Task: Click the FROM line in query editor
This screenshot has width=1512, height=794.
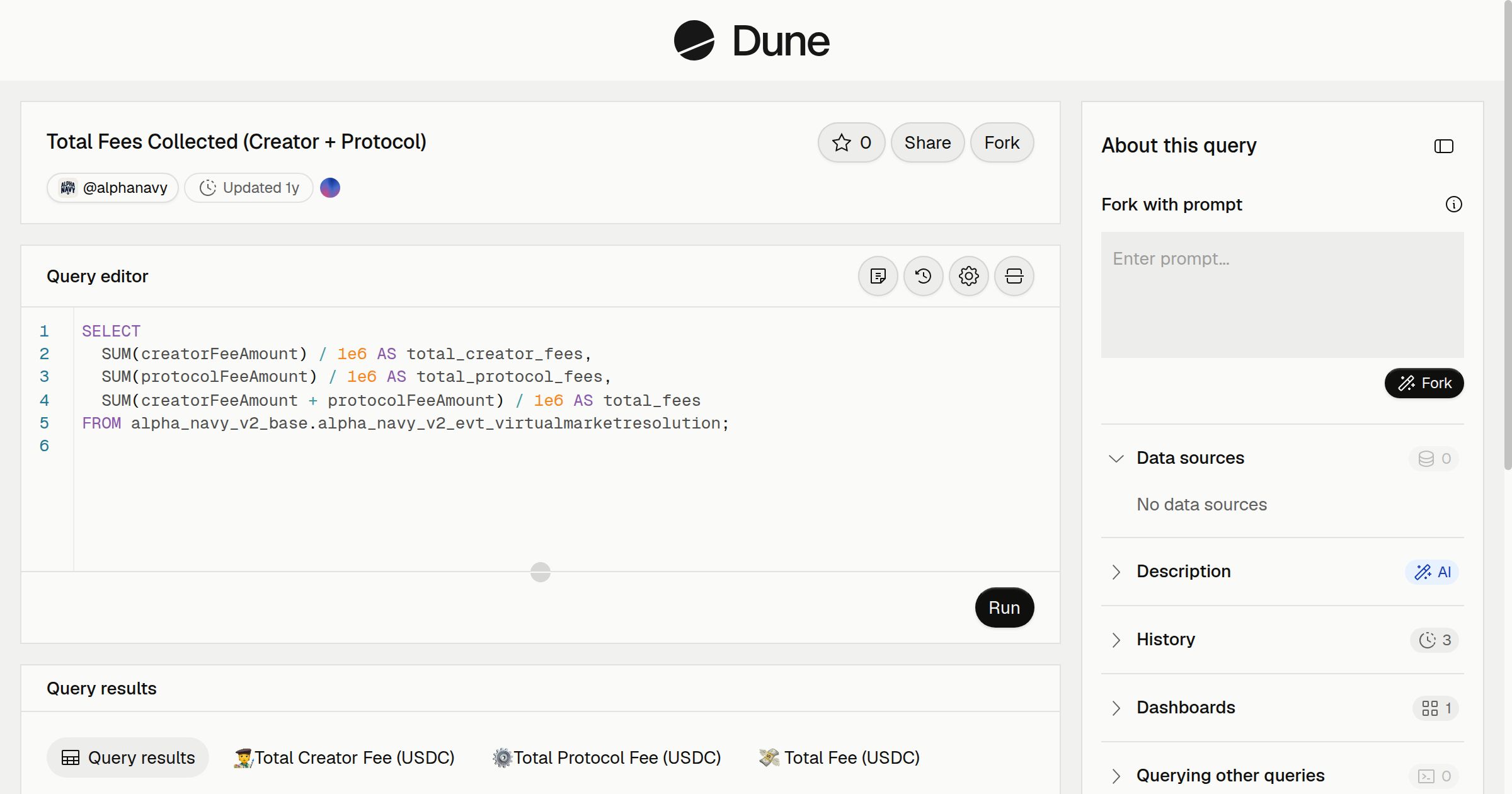Action: [x=406, y=423]
